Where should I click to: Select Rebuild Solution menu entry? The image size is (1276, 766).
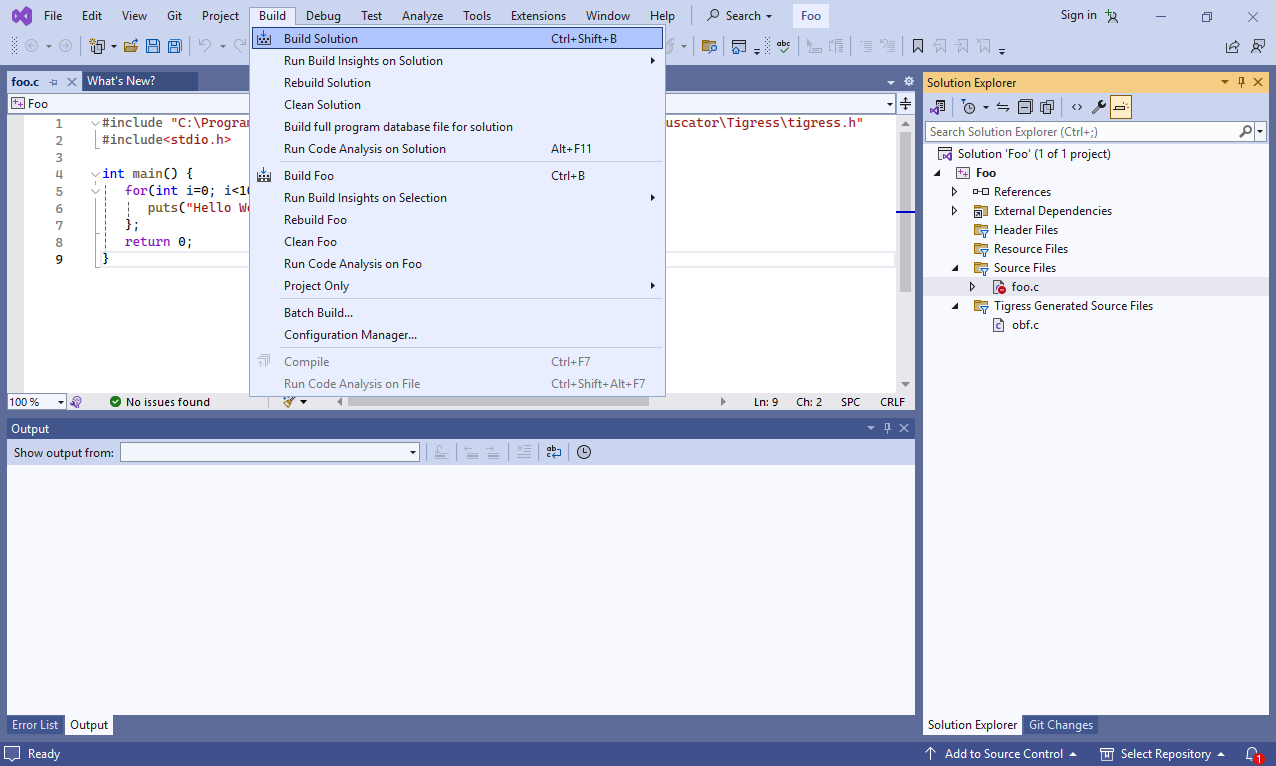click(327, 83)
